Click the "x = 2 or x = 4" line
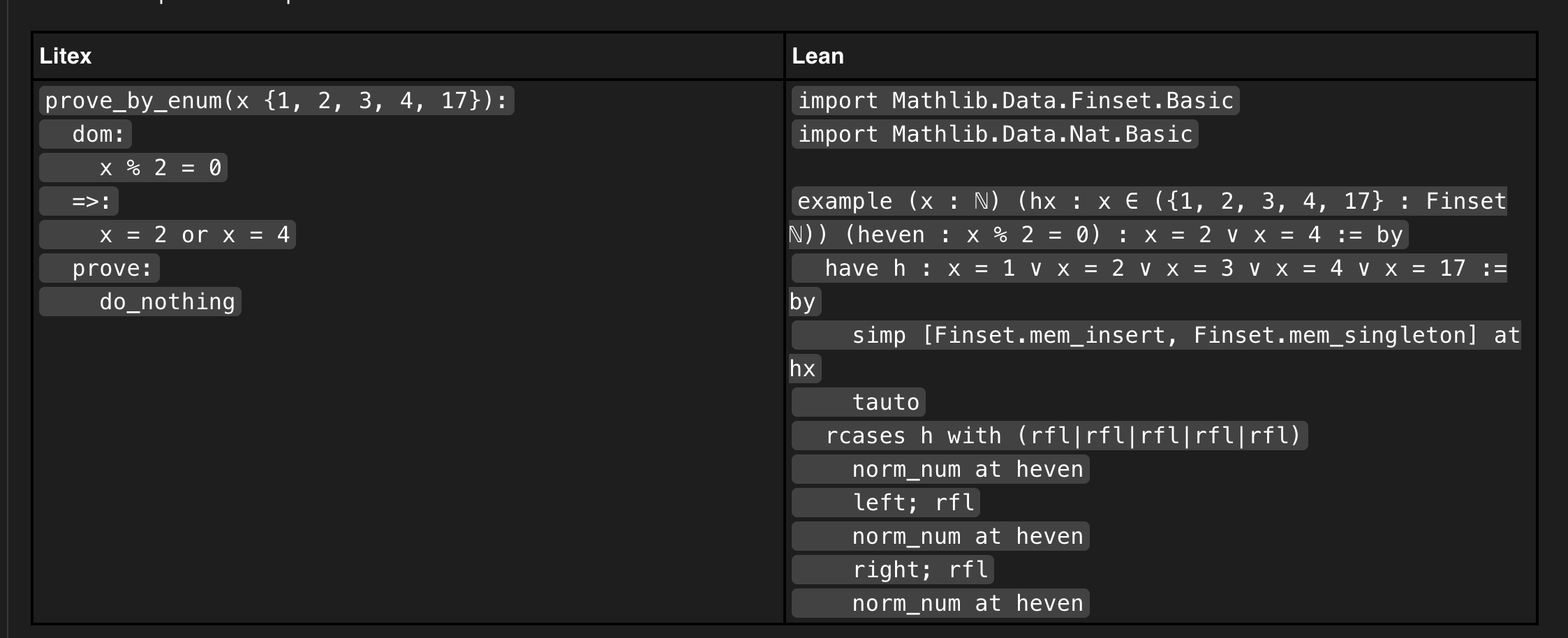This screenshot has width=1568, height=638. pyautogui.click(x=168, y=235)
